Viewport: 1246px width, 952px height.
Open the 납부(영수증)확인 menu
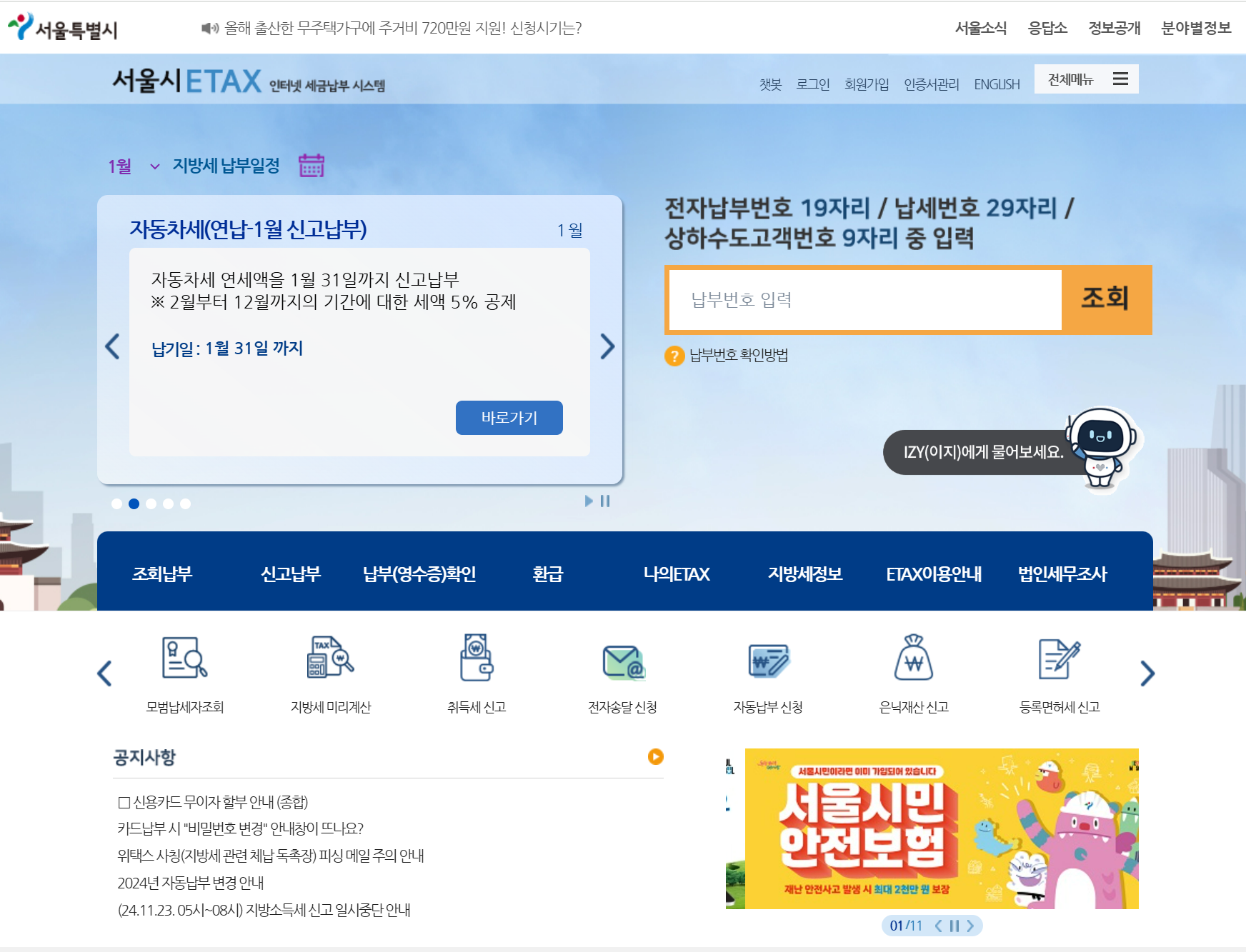(x=419, y=573)
